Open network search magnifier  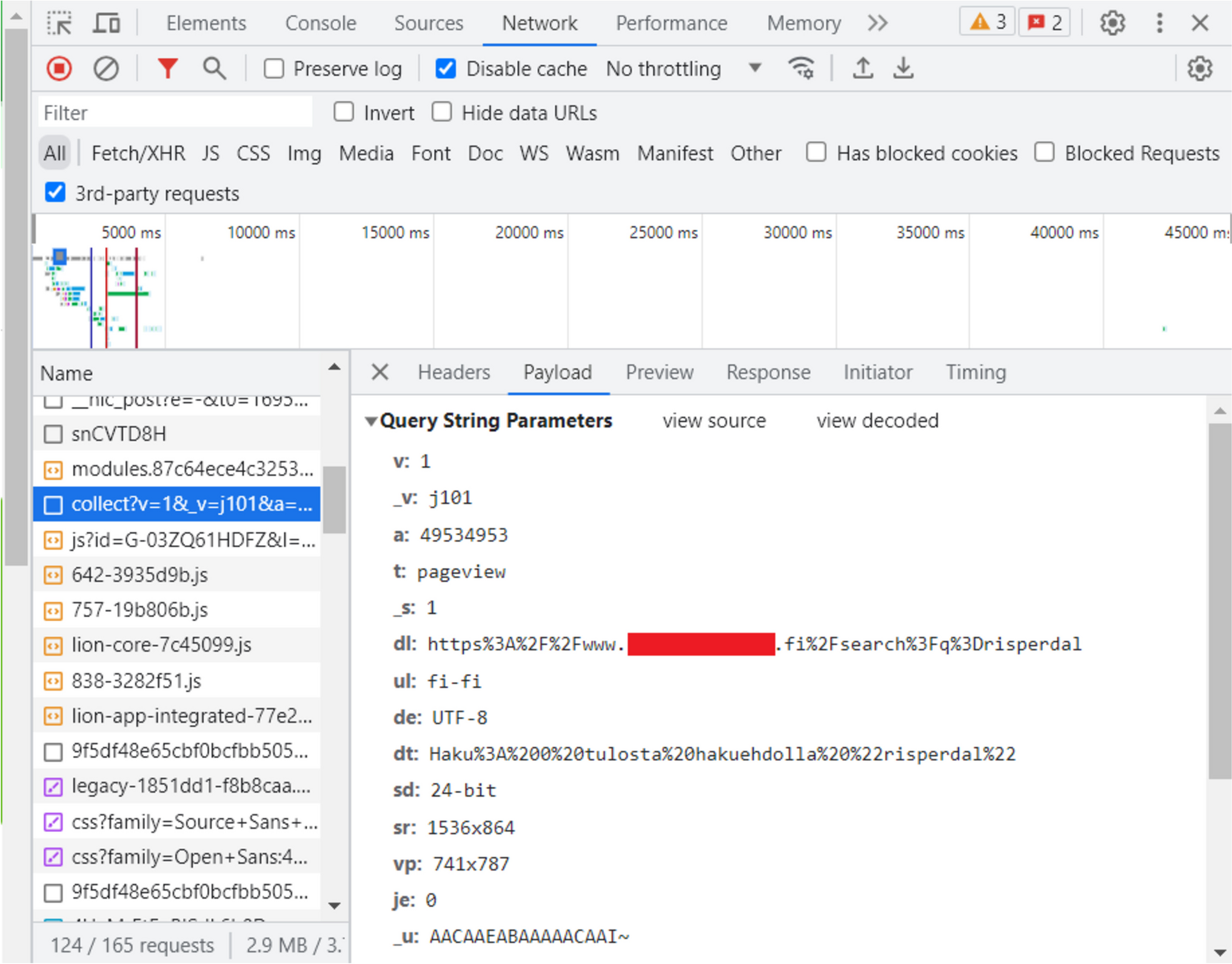pos(214,69)
